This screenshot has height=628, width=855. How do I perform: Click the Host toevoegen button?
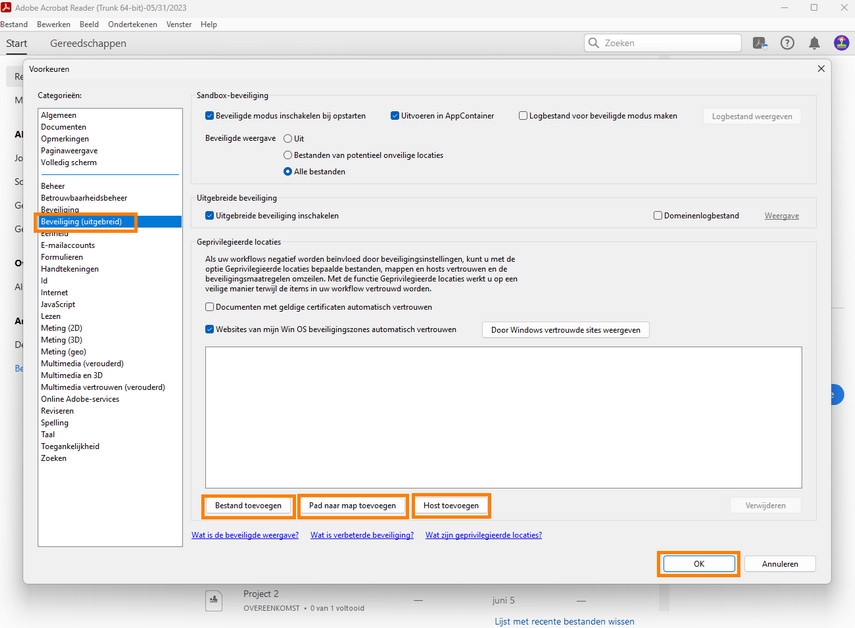point(451,505)
